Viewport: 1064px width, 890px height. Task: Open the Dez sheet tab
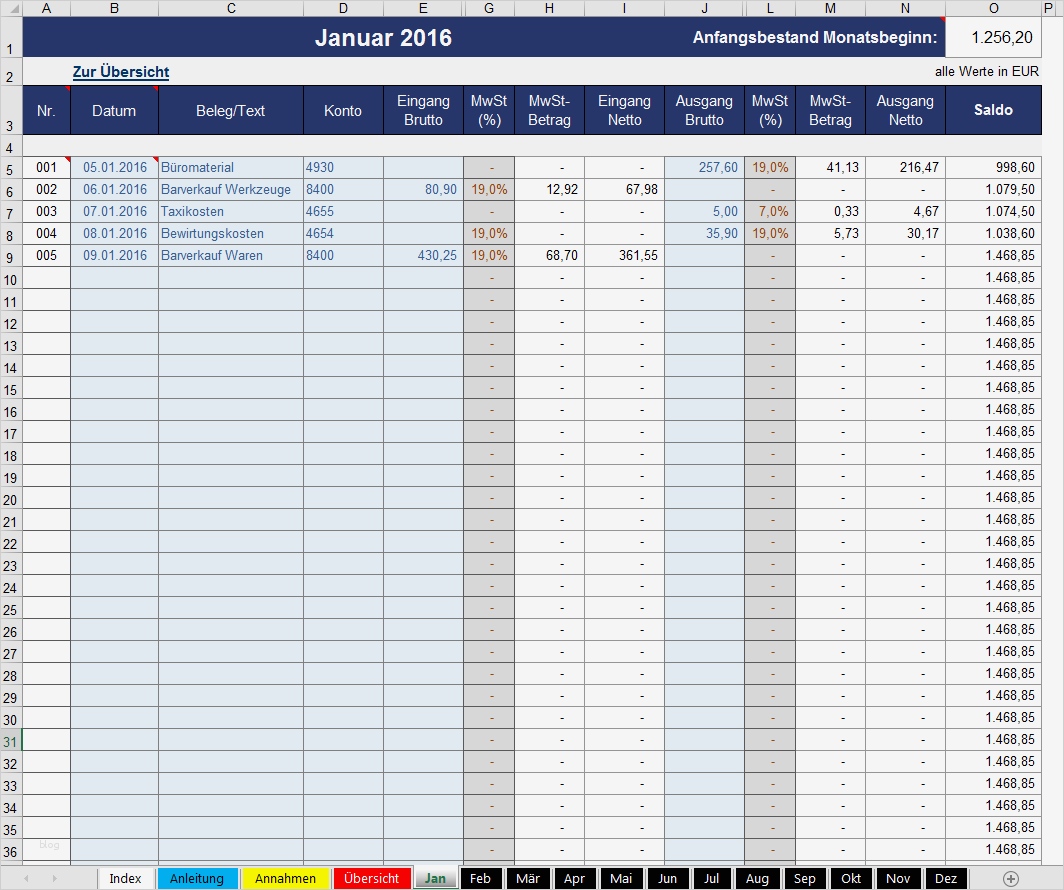coord(945,878)
